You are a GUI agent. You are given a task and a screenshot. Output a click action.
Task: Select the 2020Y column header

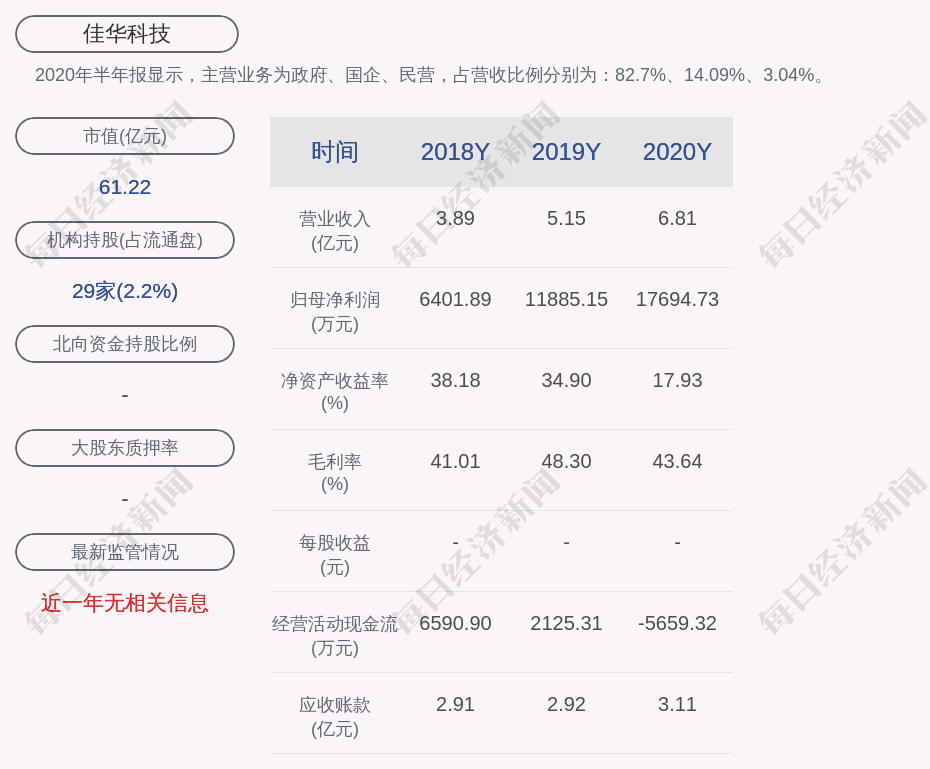[677, 152]
